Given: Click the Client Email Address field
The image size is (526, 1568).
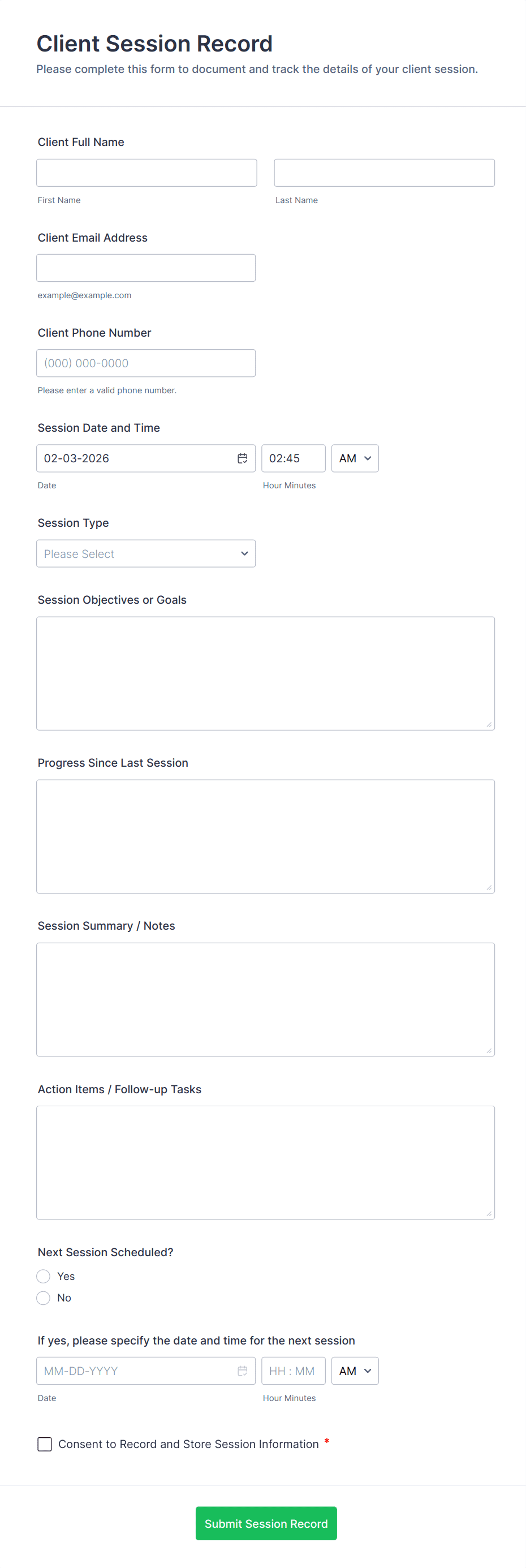Looking at the screenshot, I should [146, 268].
